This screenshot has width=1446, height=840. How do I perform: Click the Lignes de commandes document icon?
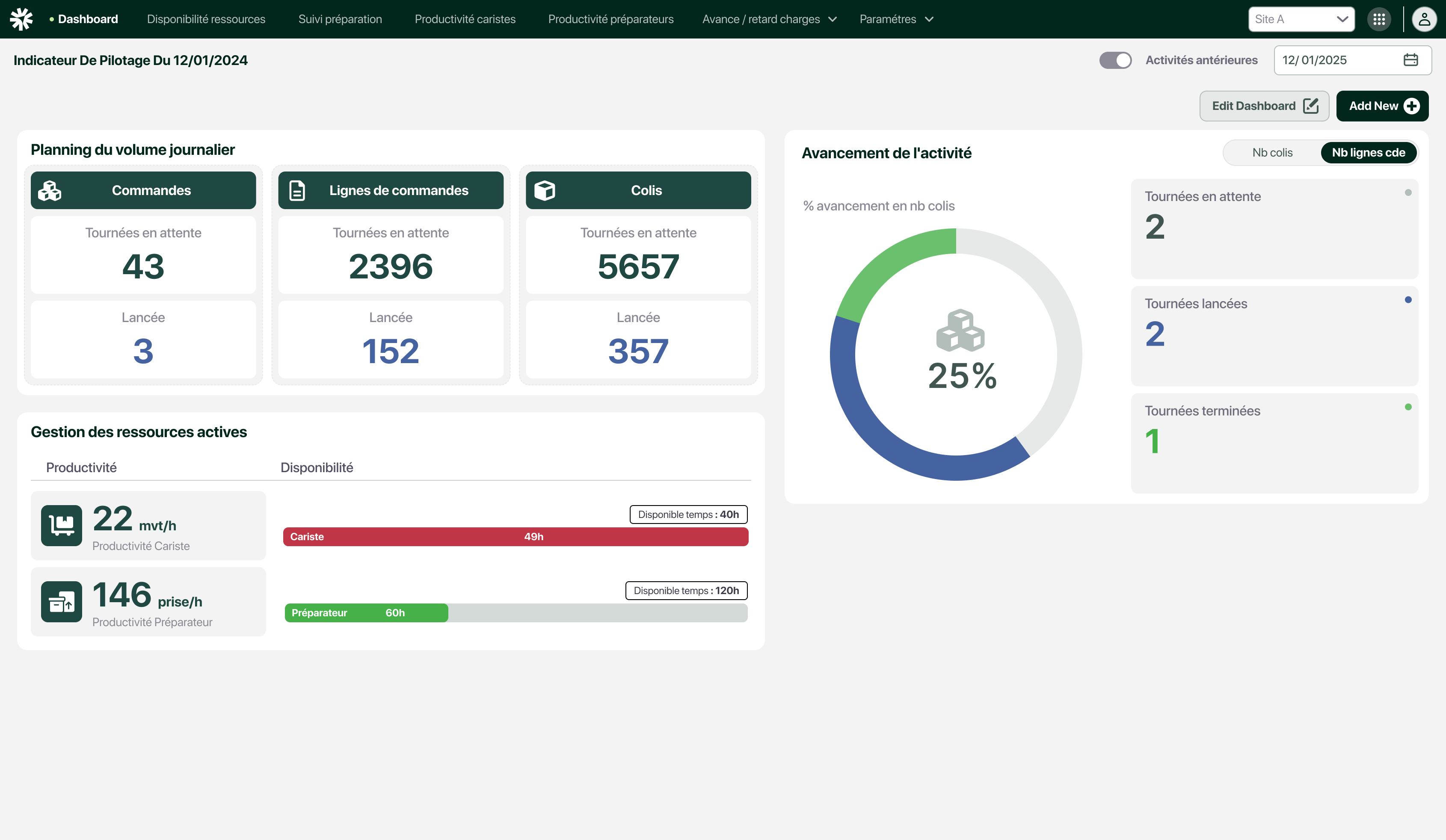(297, 190)
